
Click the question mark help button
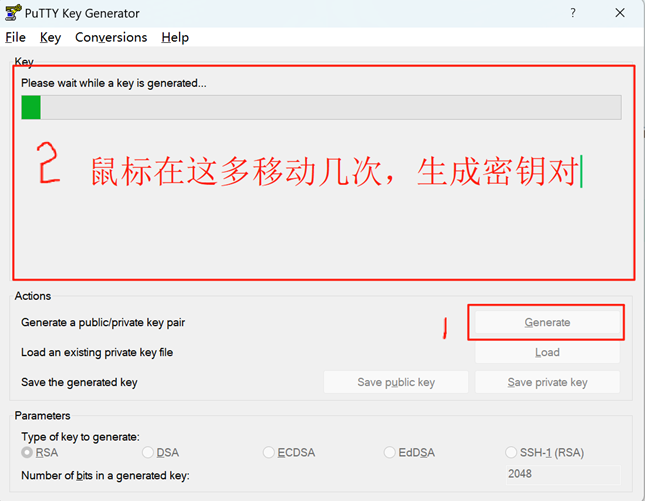pos(573,13)
